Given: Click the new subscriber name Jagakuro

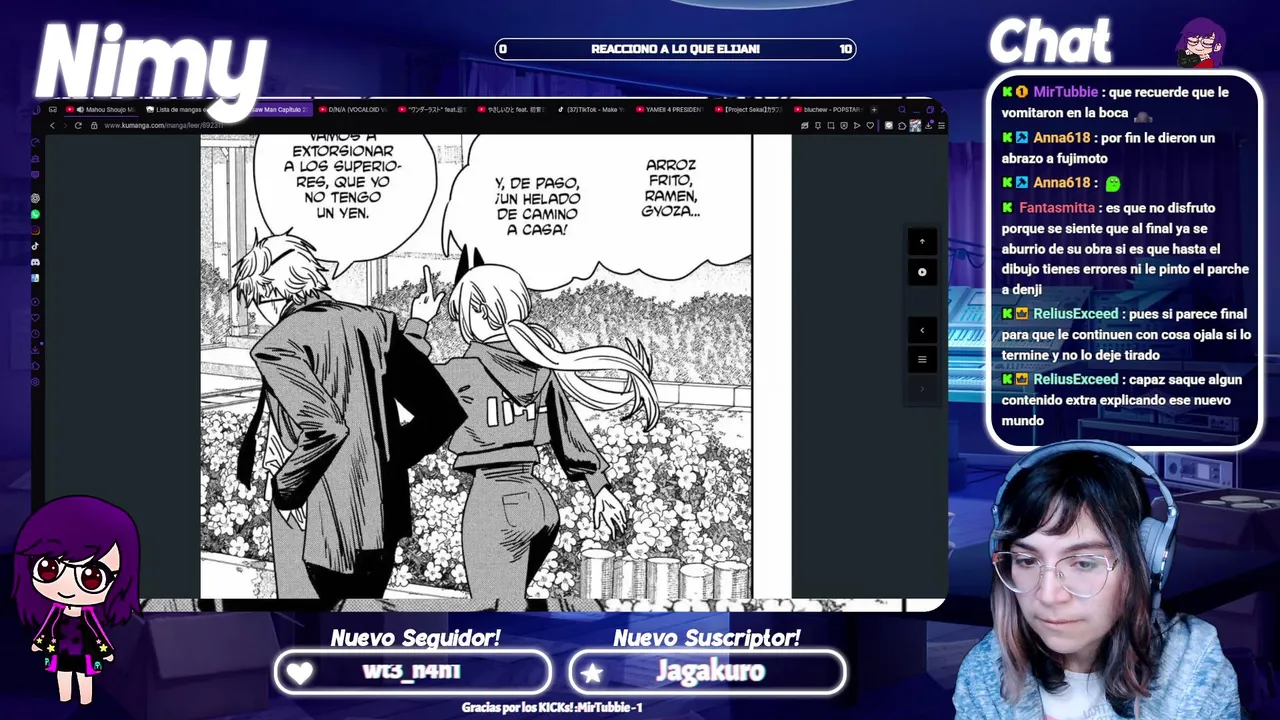Looking at the screenshot, I should [710, 671].
